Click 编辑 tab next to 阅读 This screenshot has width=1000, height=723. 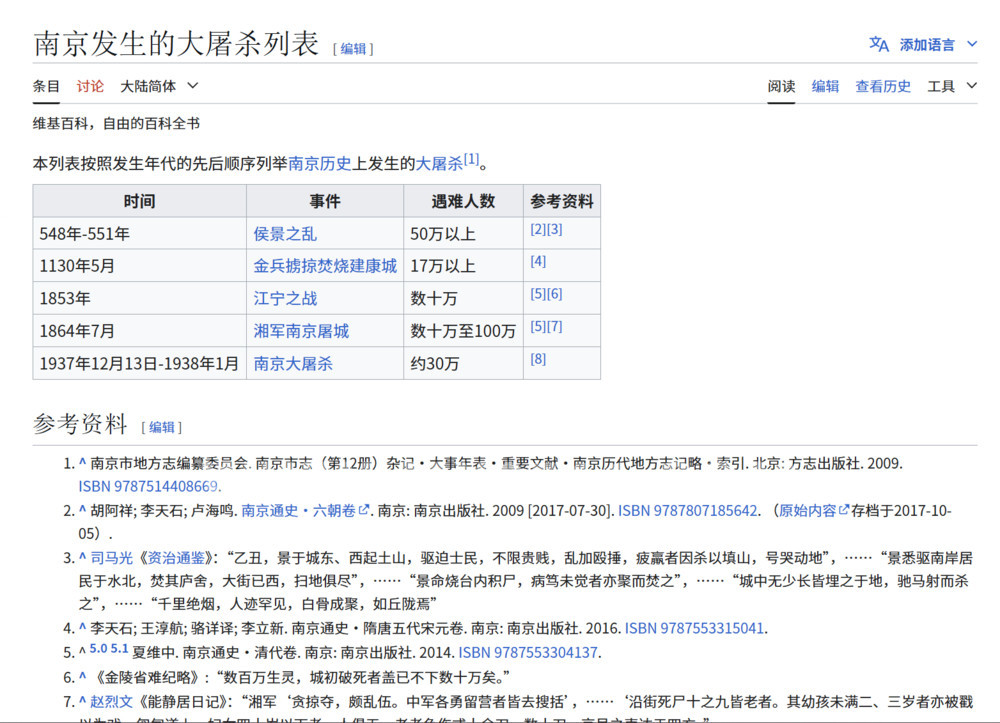click(x=825, y=86)
